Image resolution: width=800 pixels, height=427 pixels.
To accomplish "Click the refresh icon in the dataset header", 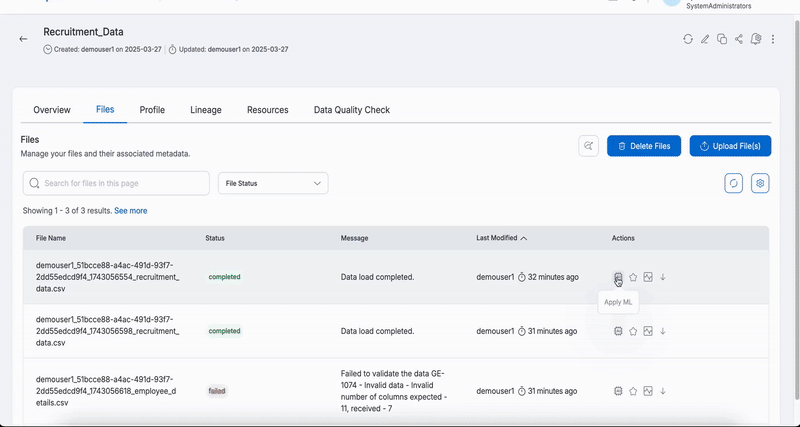I will (x=688, y=39).
